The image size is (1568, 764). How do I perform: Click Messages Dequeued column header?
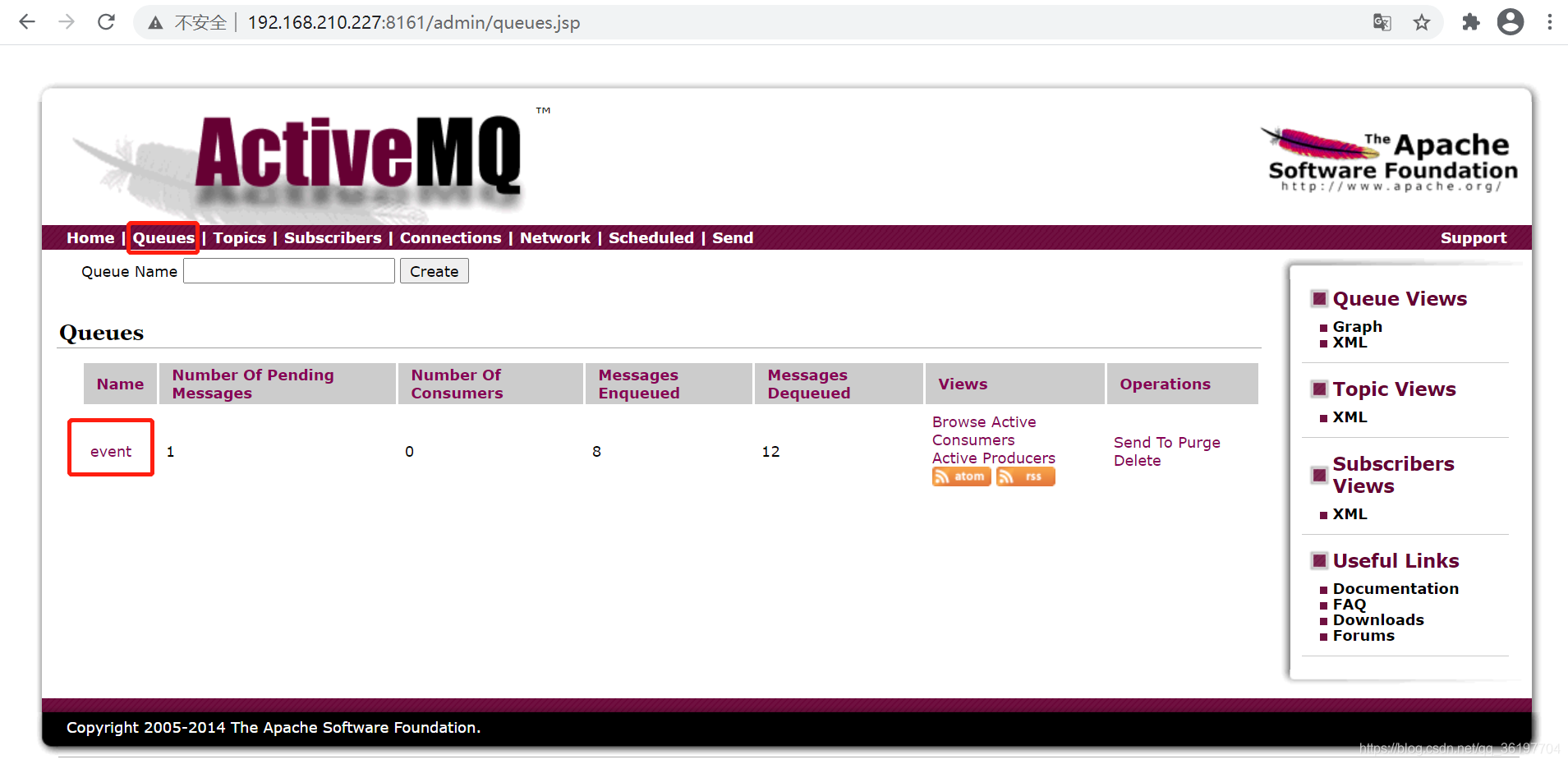(x=839, y=384)
